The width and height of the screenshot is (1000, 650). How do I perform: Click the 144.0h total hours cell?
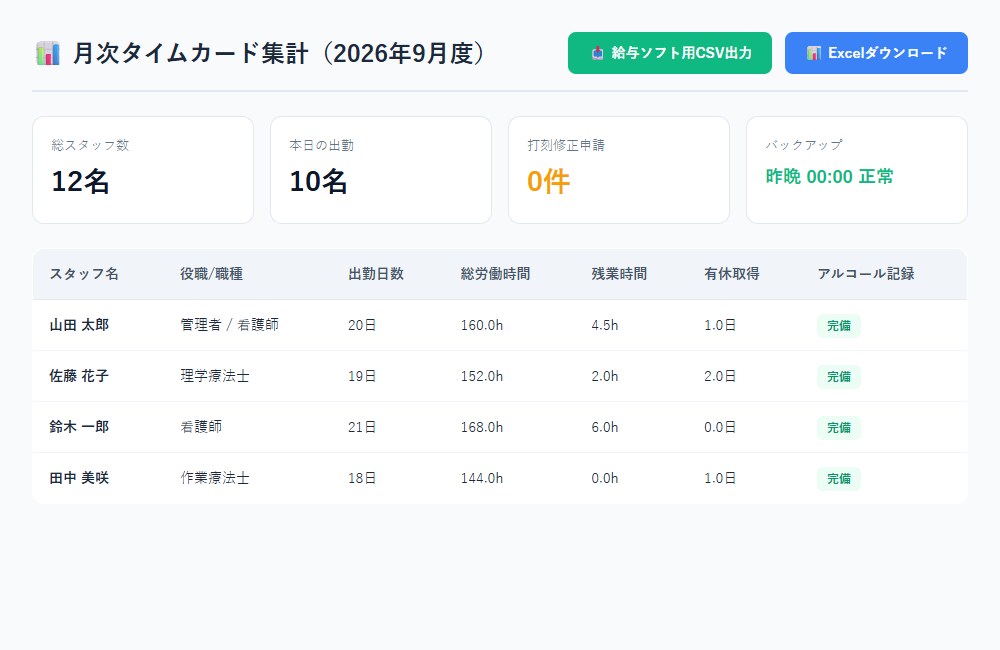[x=482, y=478]
